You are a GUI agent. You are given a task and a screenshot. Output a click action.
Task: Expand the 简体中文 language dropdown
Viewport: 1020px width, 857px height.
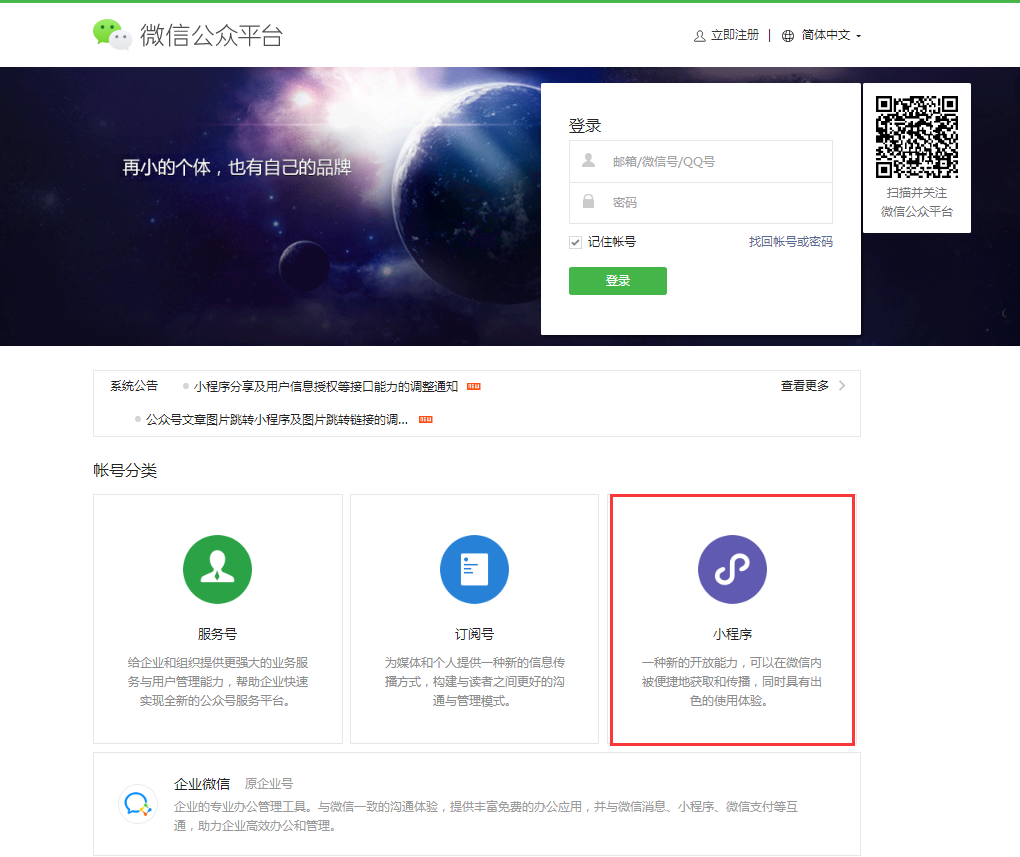coord(831,35)
